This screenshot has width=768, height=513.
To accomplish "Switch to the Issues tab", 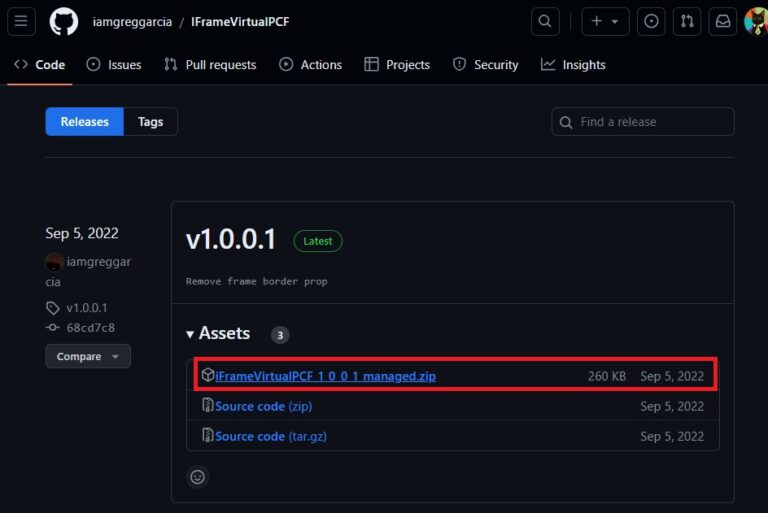I will pyautogui.click(x=114, y=65).
